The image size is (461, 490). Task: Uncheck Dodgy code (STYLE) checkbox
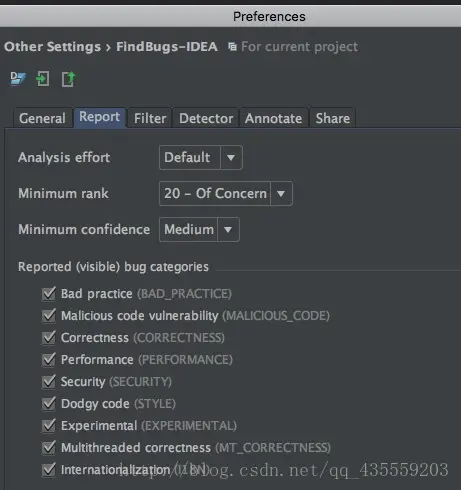coord(49,404)
